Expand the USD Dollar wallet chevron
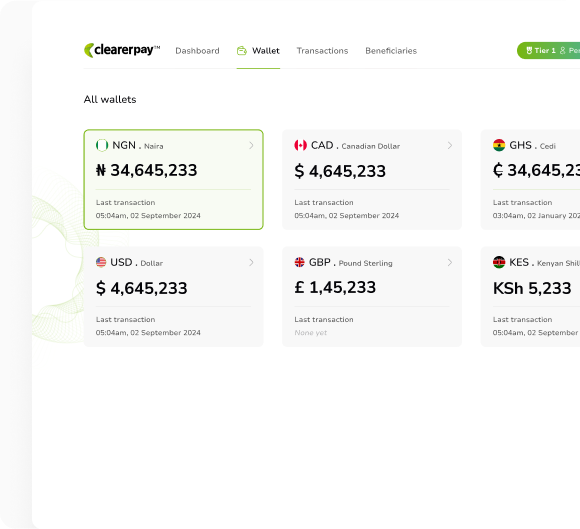The height and width of the screenshot is (529, 580). [251, 263]
